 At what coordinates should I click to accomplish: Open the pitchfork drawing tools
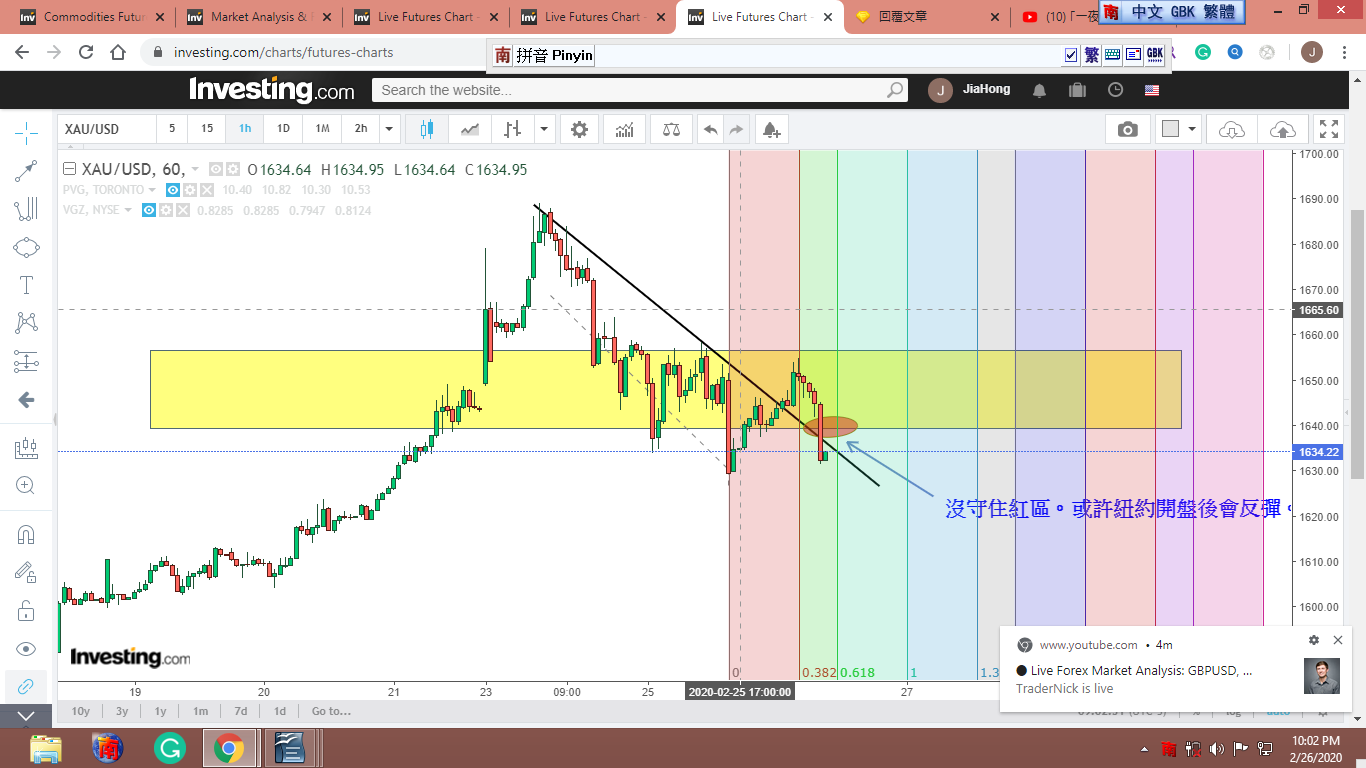[26, 209]
